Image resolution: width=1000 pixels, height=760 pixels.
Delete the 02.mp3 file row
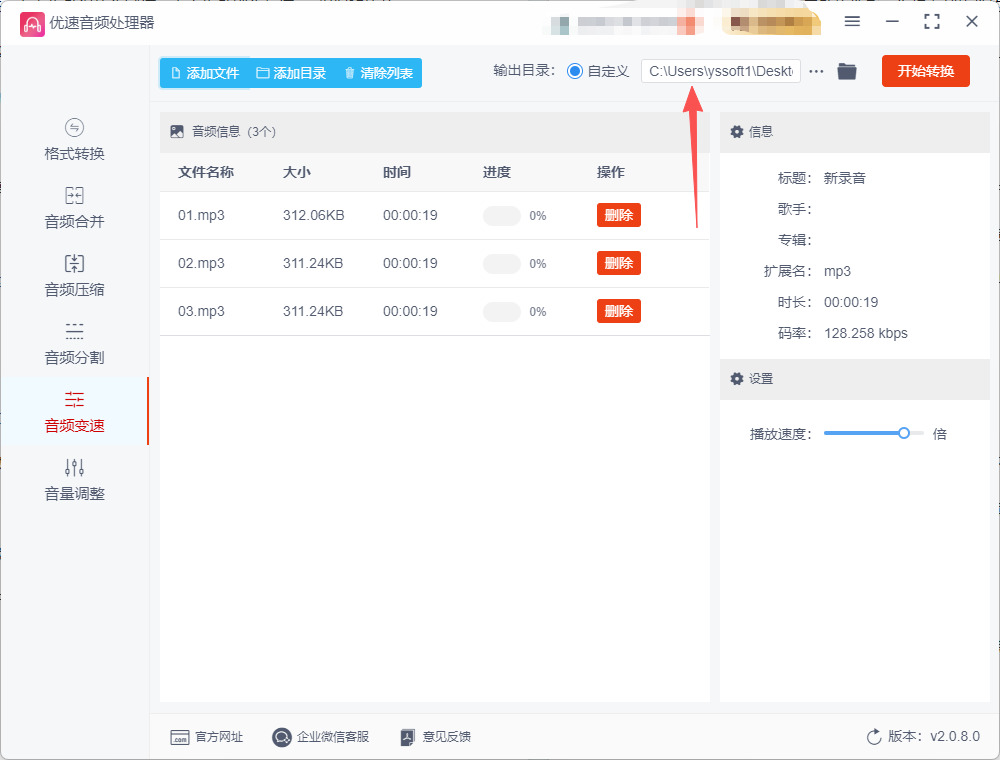(x=619, y=263)
